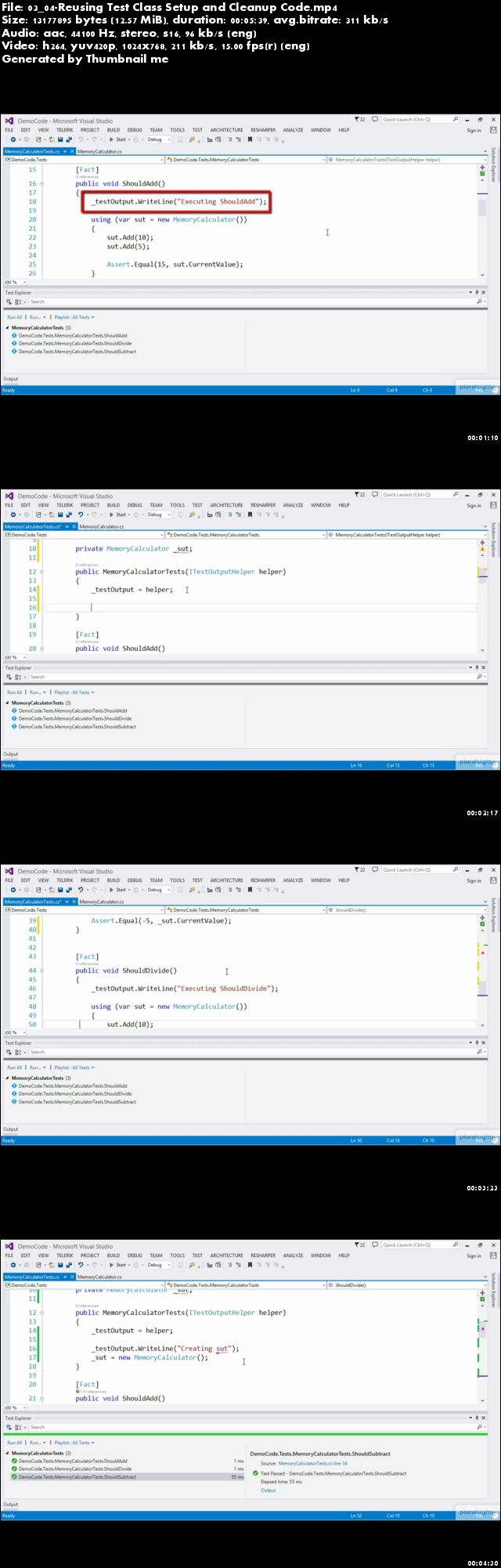501x1568 pixels.
Task: Open notifications flag showing 22 in 00:01:10 frame
Action: 360,120
